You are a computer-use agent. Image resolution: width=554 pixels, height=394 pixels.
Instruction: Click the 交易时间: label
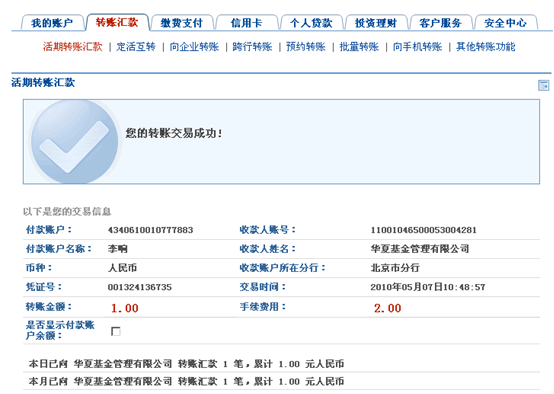click(263, 287)
